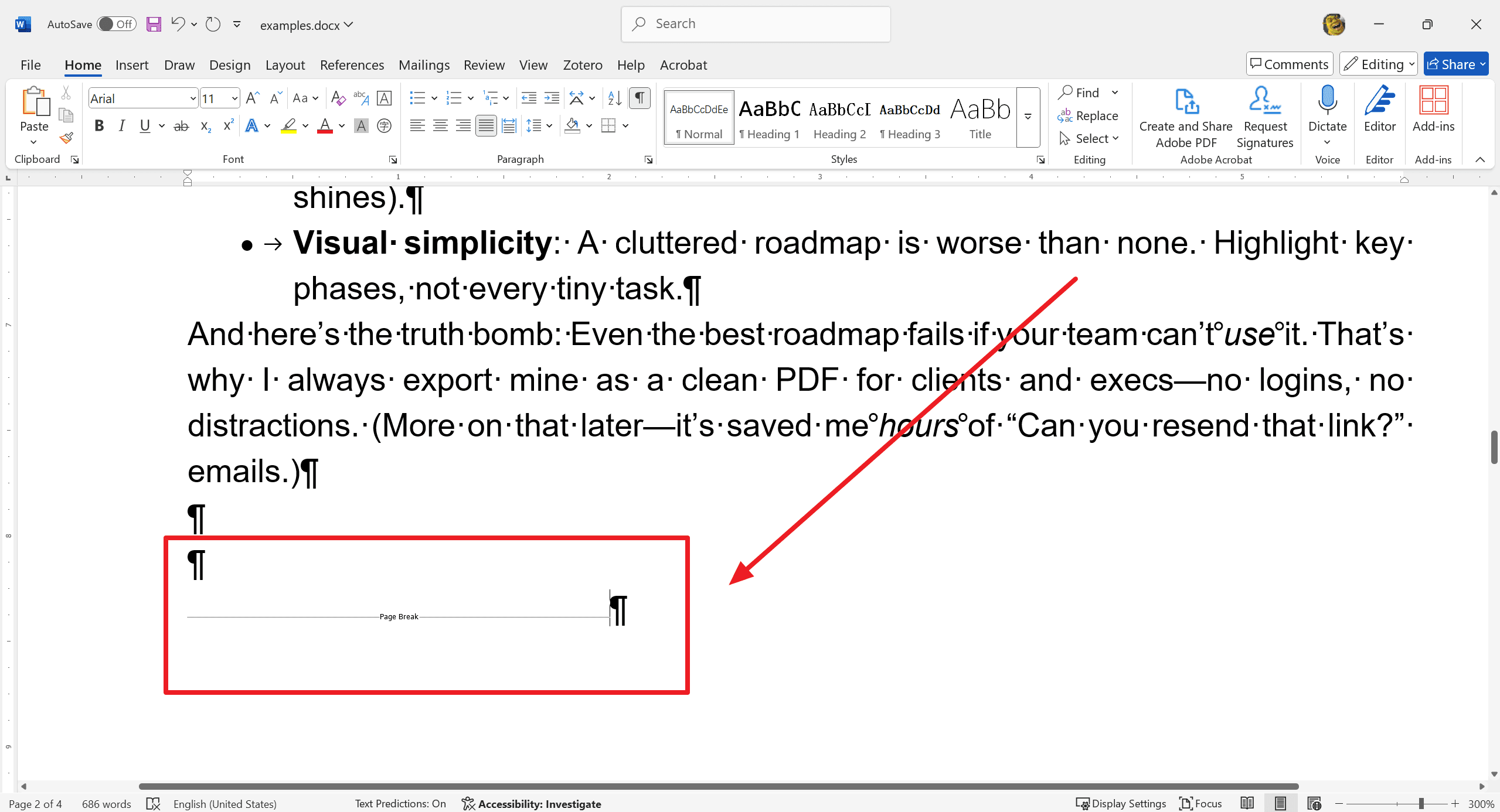The image size is (1500, 812).
Task: Undo the last action
Action: (178, 24)
